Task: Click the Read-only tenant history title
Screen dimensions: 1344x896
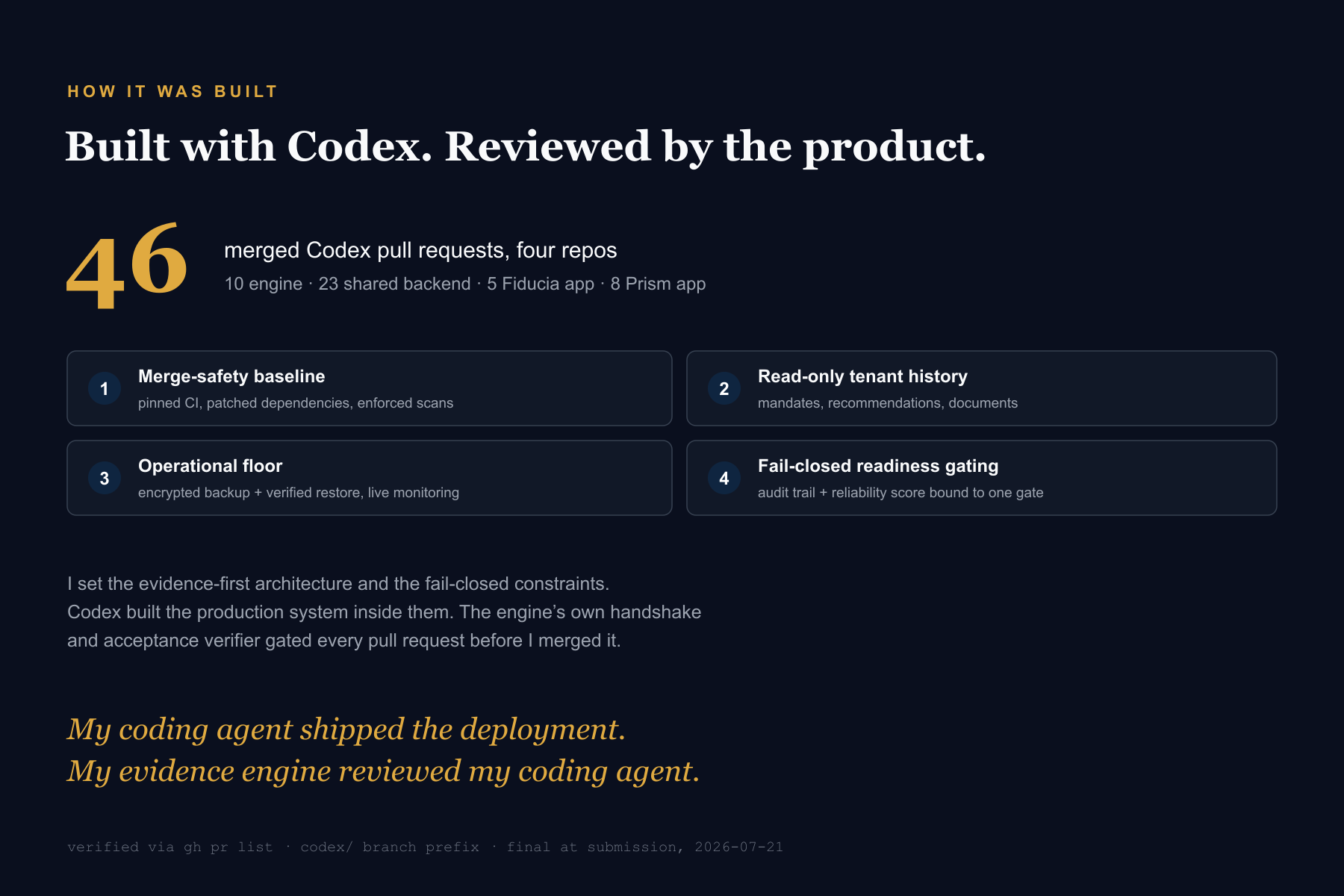Action: point(862,376)
